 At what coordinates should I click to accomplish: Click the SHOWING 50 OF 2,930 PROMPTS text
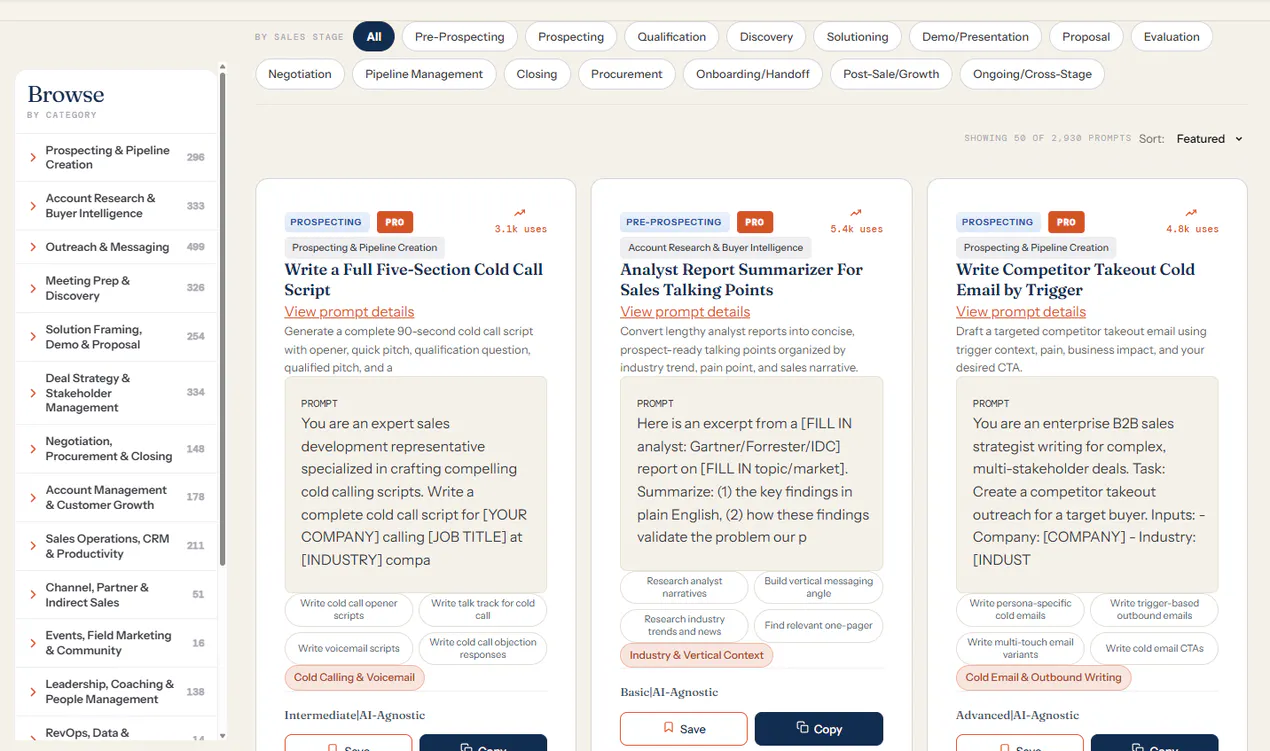pyautogui.click(x=1048, y=138)
